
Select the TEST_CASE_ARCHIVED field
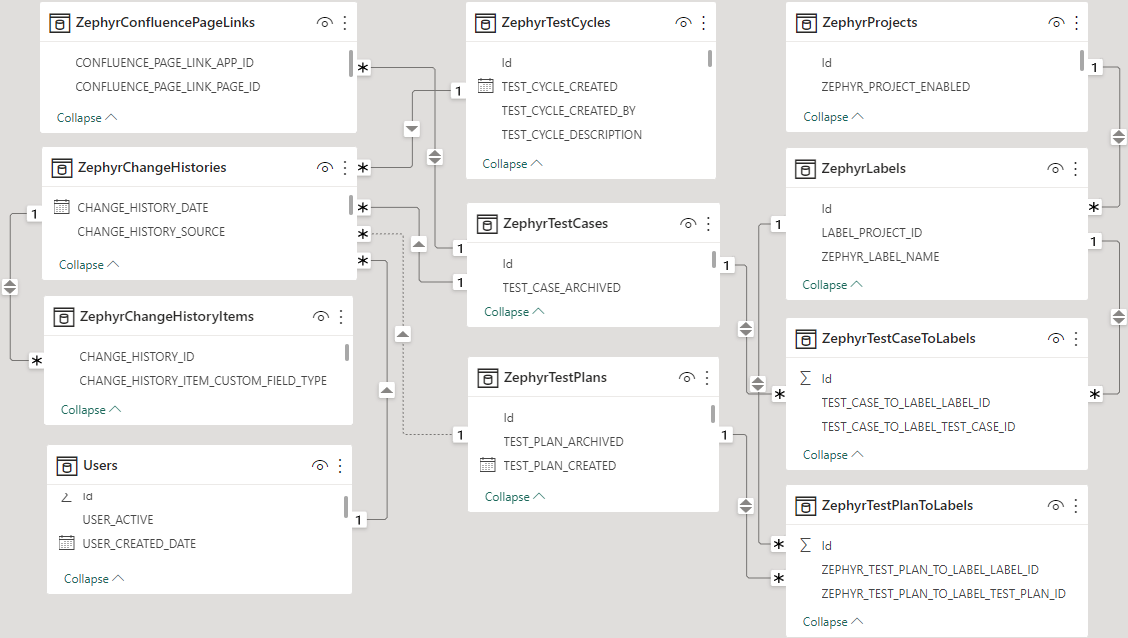tap(561, 287)
